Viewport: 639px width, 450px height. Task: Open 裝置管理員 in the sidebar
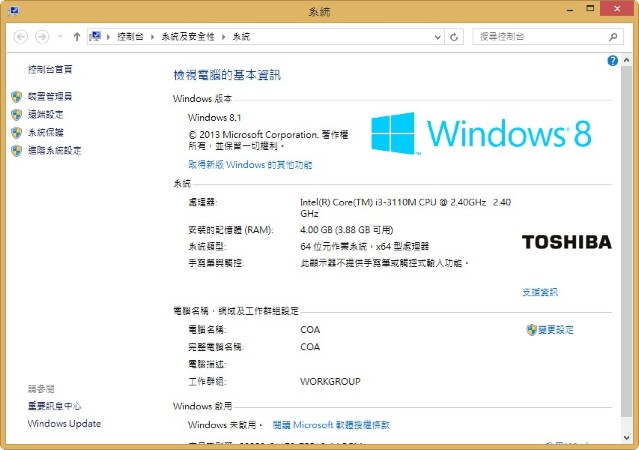coord(50,96)
